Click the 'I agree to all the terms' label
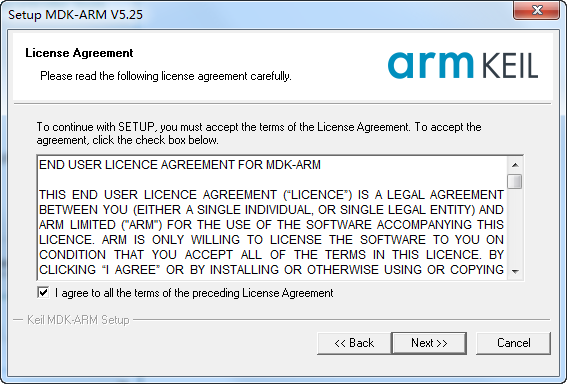Image resolution: width=567 pixels, height=384 pixels. (194, 293)
